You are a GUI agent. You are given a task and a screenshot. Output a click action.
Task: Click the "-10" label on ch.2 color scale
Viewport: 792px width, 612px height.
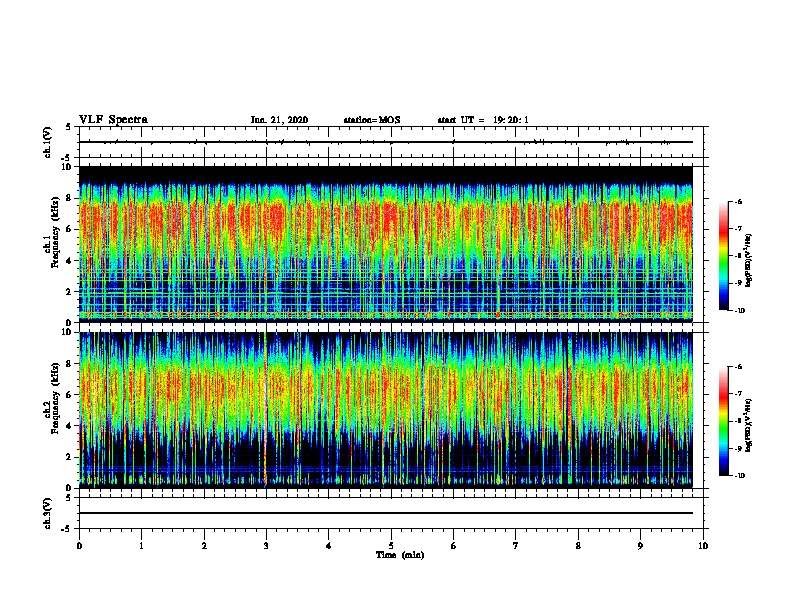739,476
